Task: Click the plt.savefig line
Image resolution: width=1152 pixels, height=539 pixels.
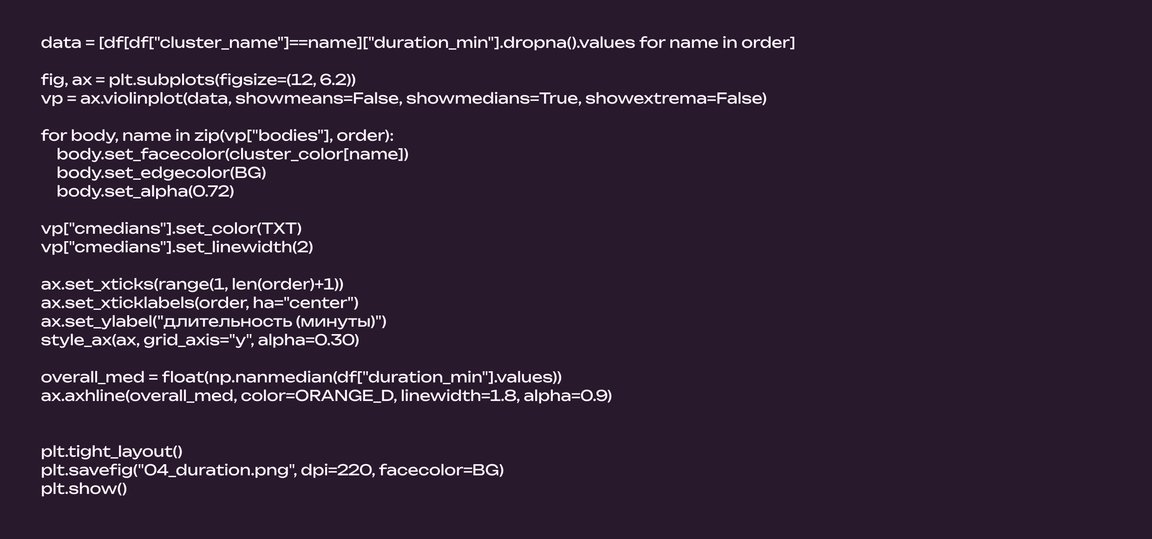Action: click(x=272, y=470)
